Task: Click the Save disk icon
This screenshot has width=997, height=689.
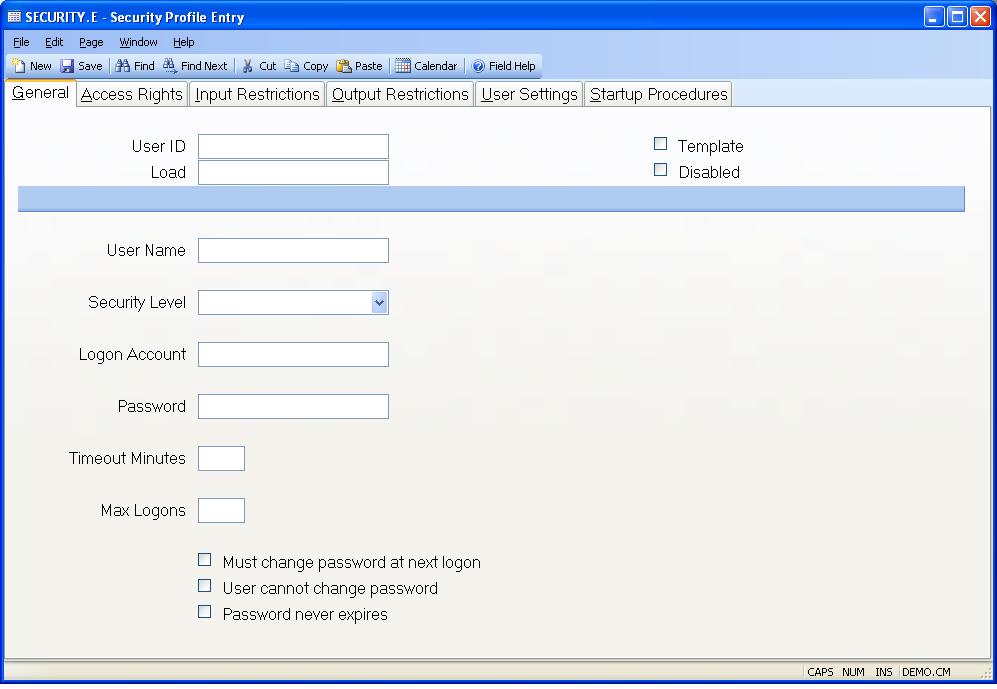Action: click(x=67, y=66)
